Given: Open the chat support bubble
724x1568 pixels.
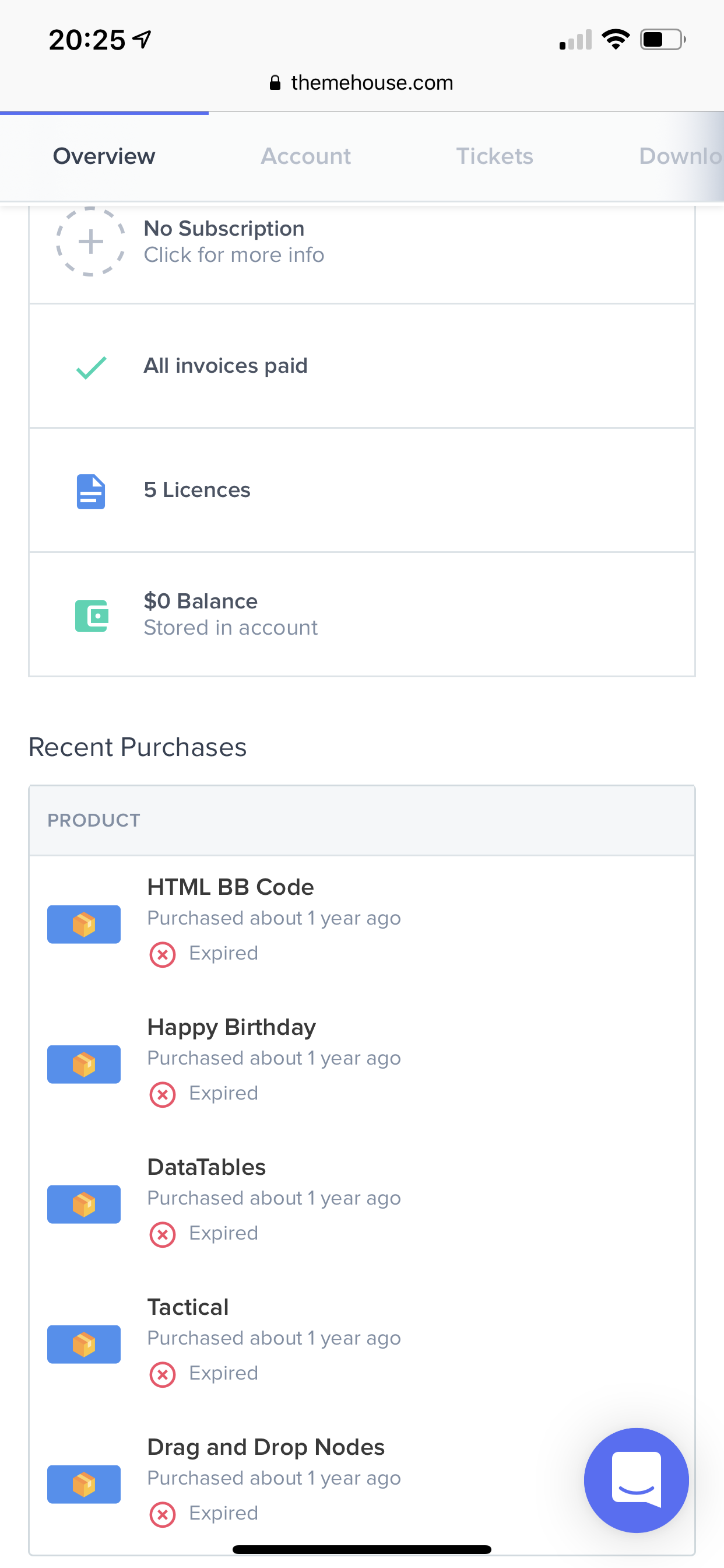Looking at the screenshot, I should pyautogui.click(x=636, y=1479).
